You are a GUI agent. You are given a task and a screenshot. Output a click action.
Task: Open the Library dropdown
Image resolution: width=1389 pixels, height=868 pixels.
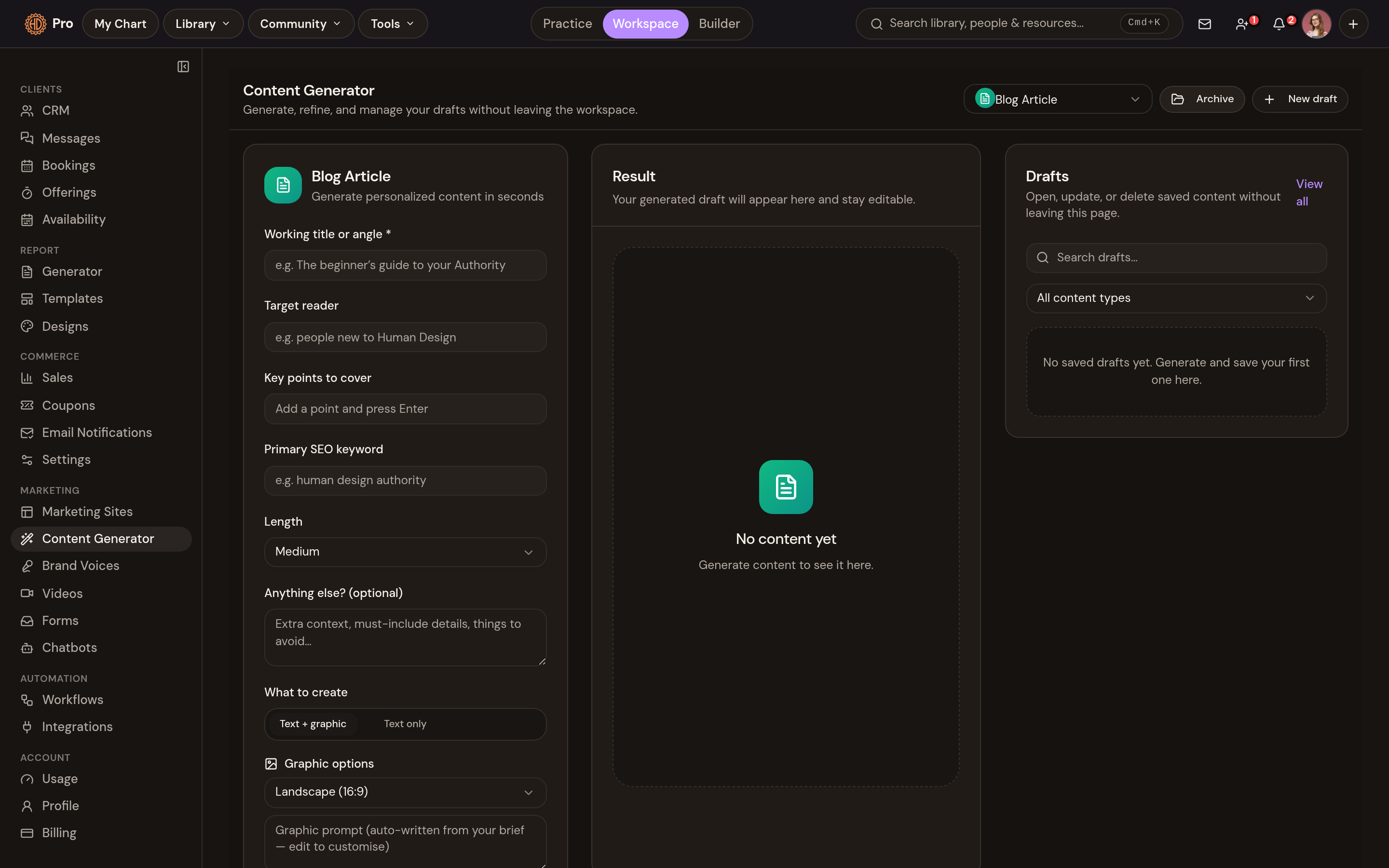[x=203, y=24]
